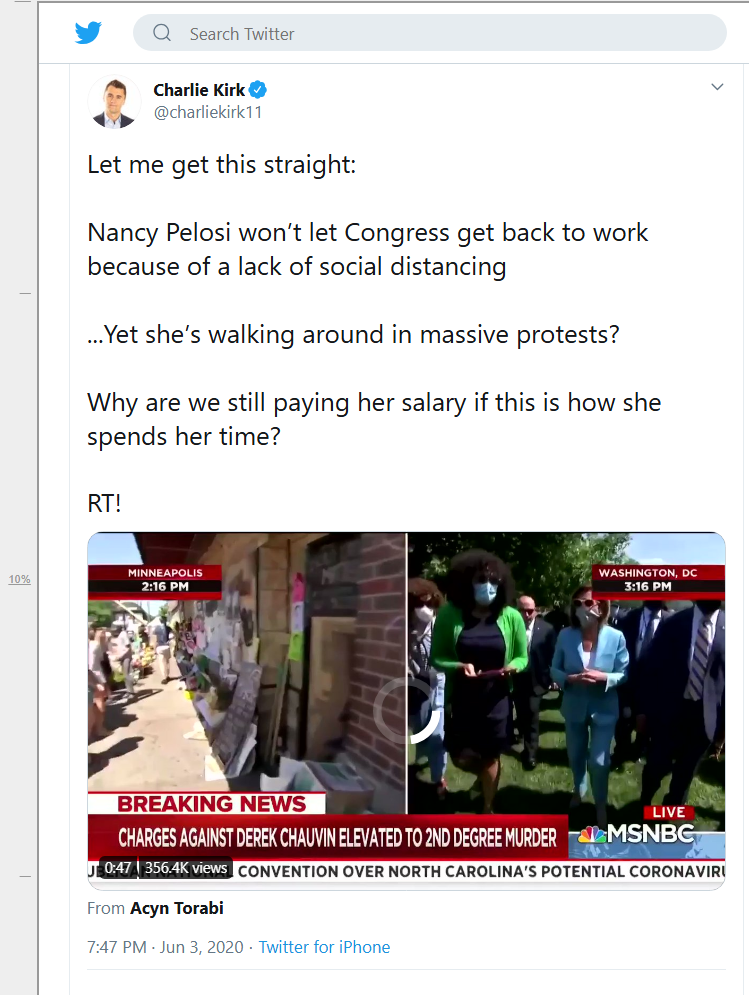Screen dimensions: 749x995
Task: Click the video loading spinner
Action: [x=406, y=711]
